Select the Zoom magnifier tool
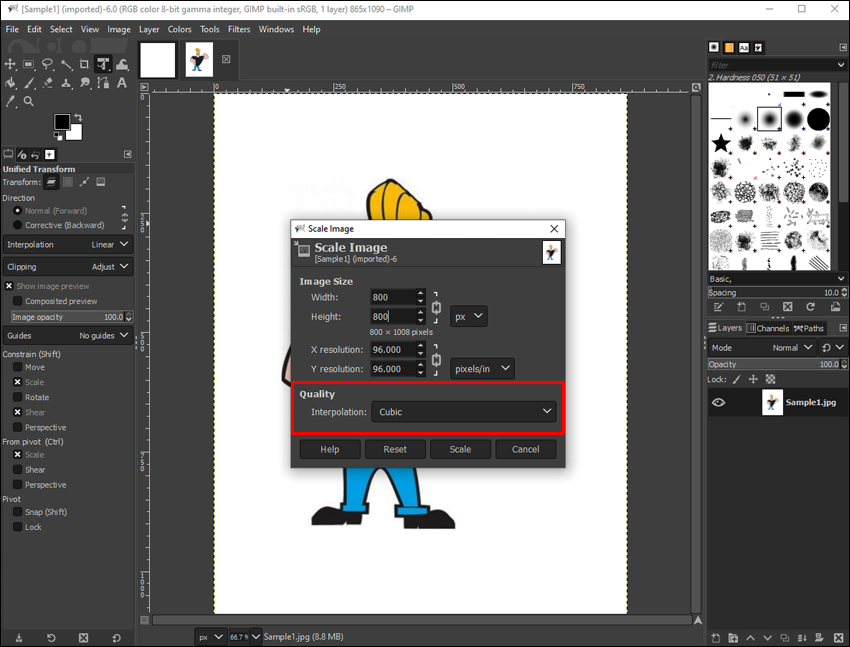Image resolution: width=850 pixels, height=647 pixels. click(x=29, y=101)
